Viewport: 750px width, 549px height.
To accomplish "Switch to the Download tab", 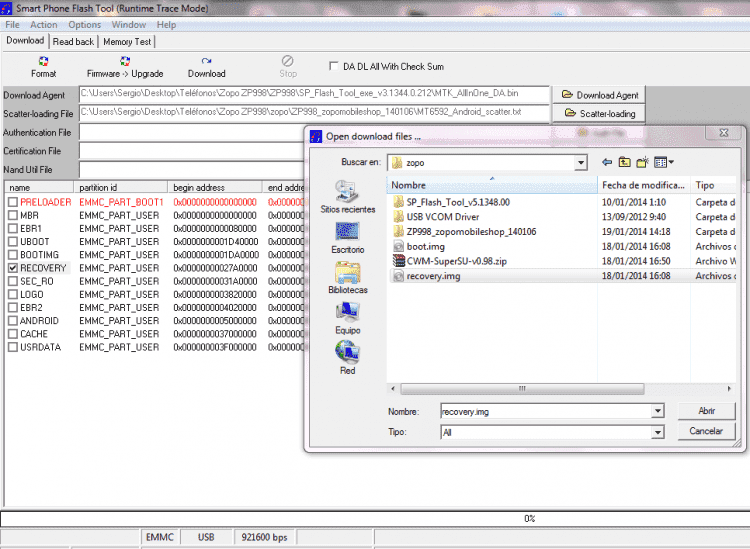I will (x=25, y=41).
